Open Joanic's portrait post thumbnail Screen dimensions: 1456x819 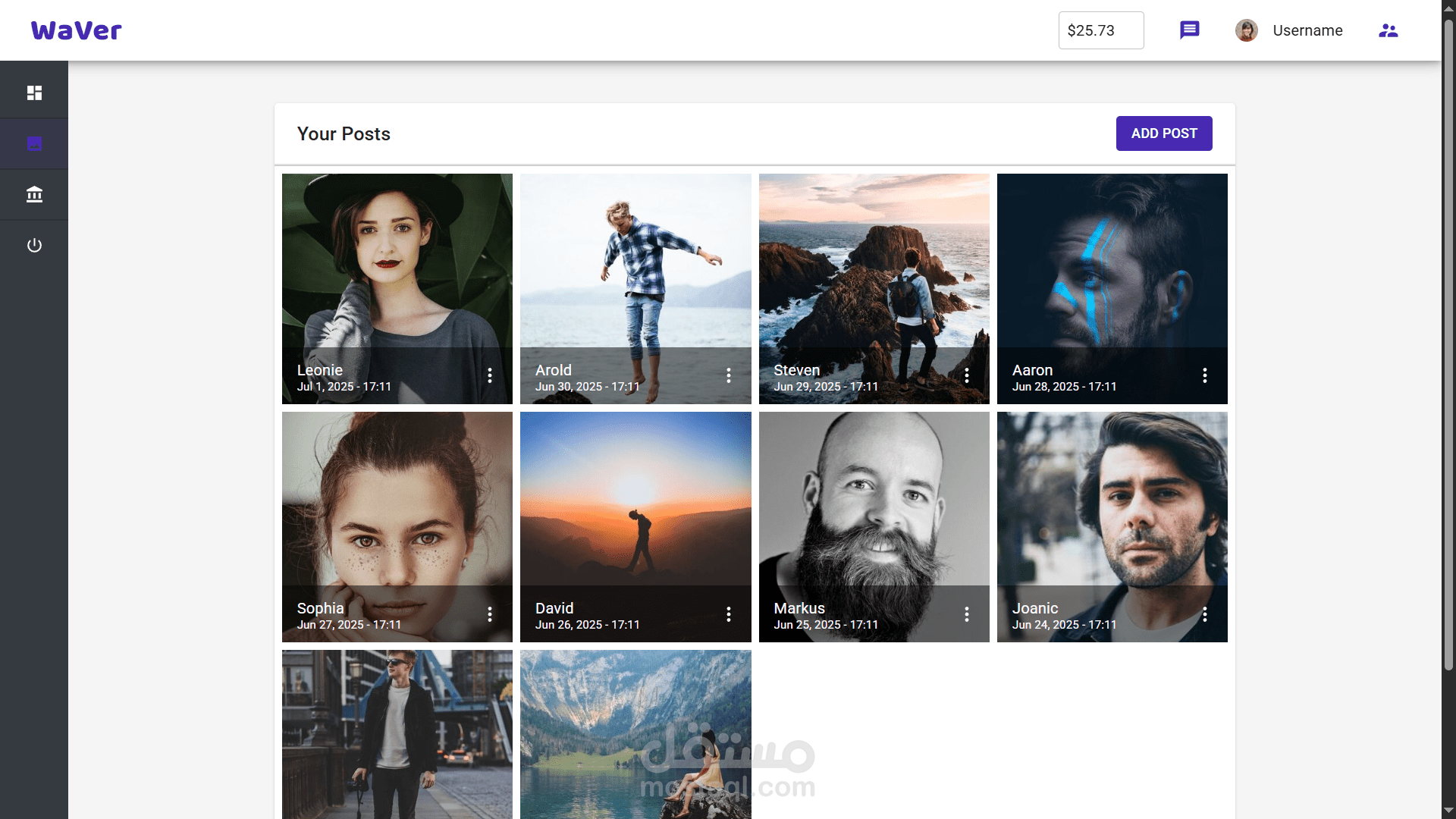[1112, 500]
